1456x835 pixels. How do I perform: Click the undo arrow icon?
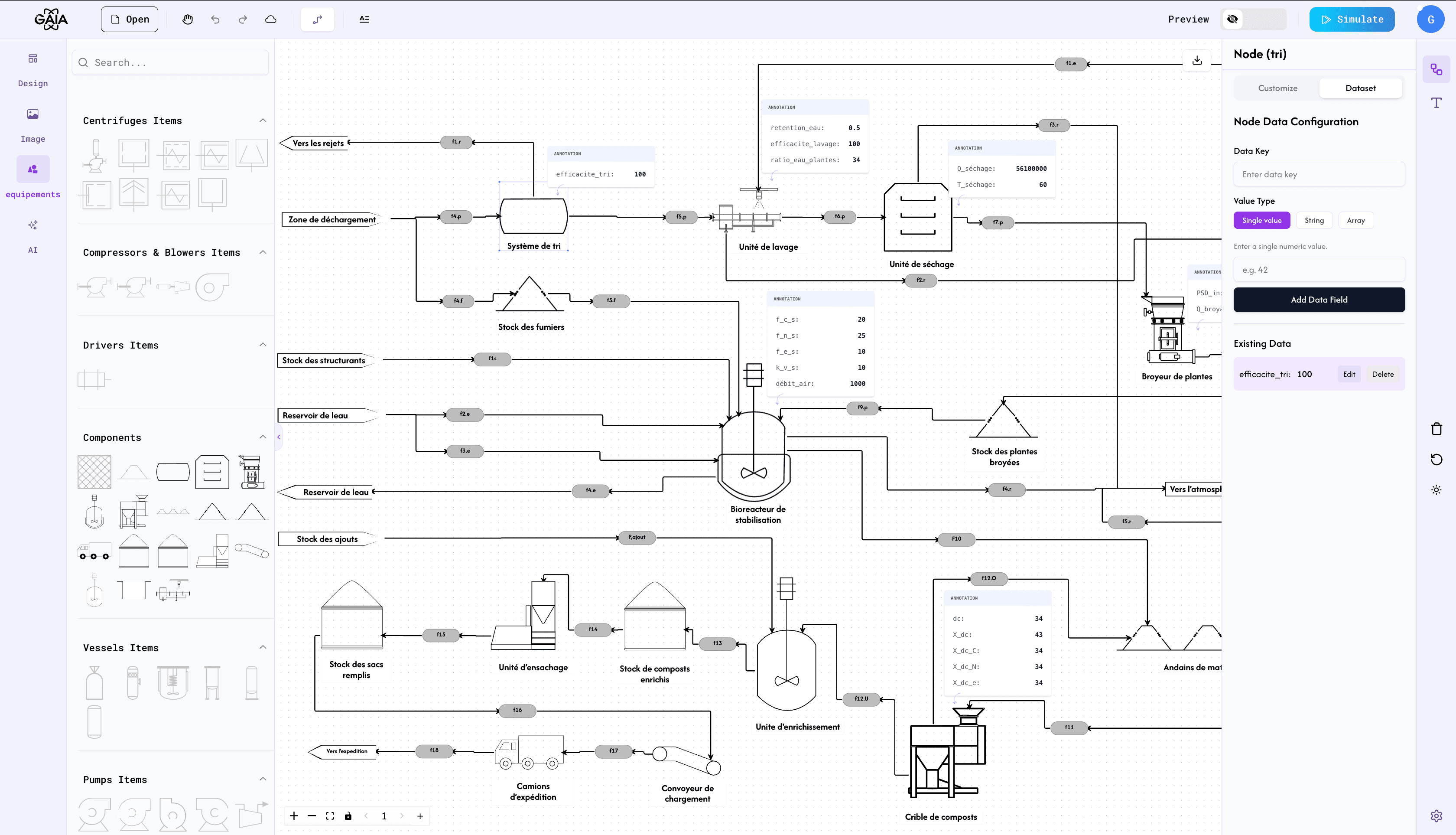(x=215, y=20)
